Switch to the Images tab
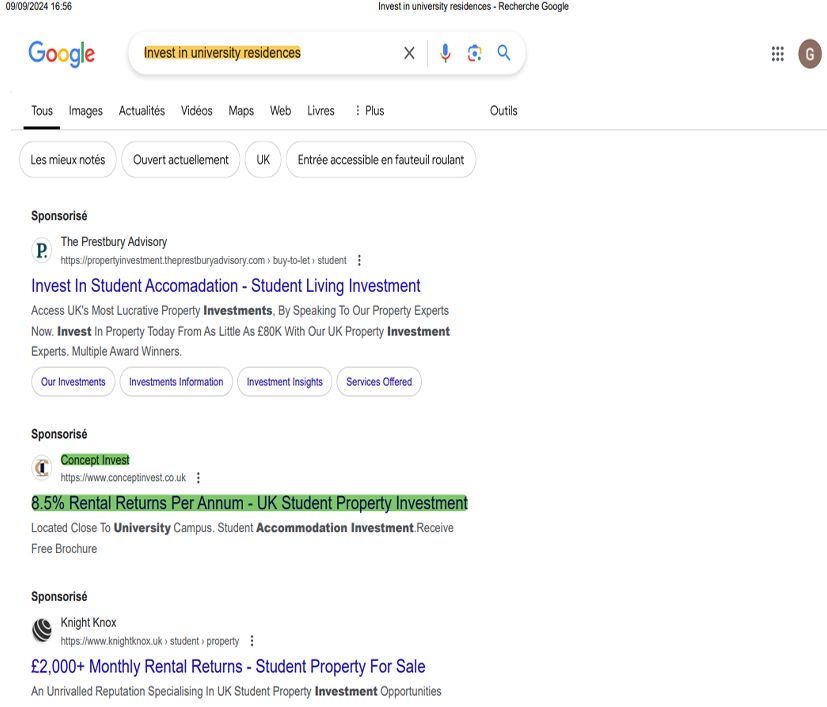 [x=85, y=111]
